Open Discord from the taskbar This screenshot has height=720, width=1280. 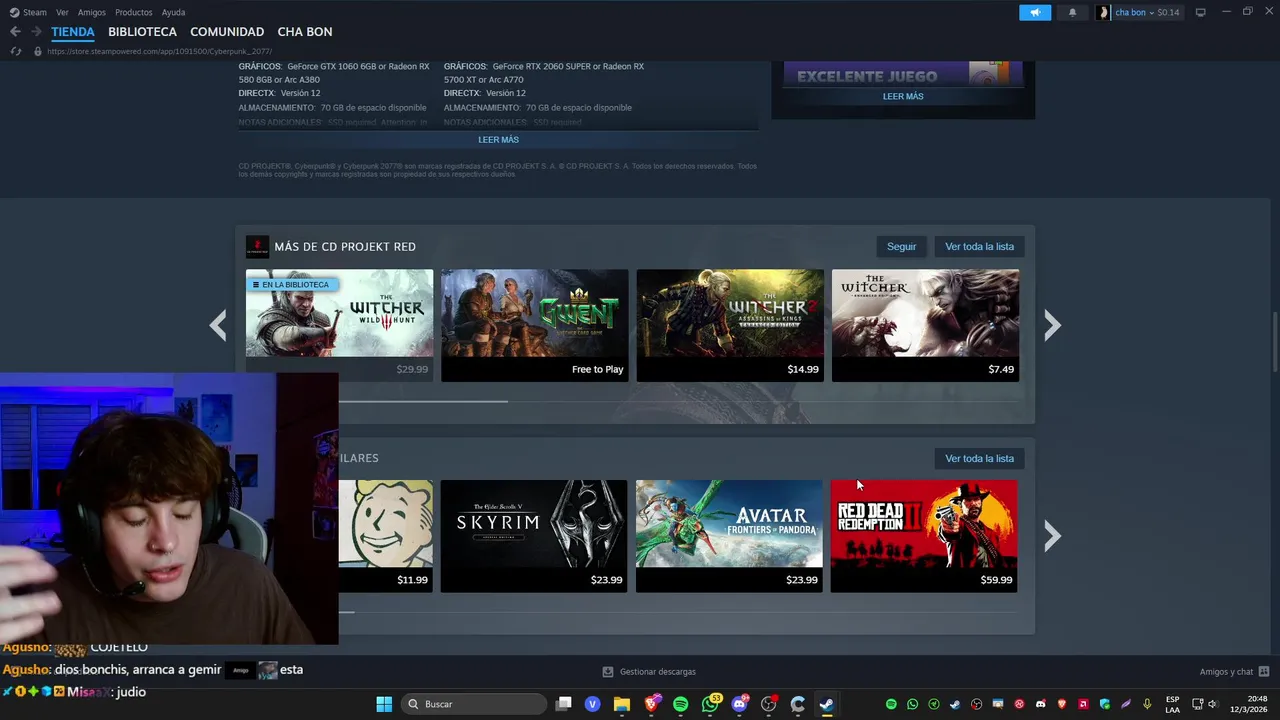click(740, 704)
